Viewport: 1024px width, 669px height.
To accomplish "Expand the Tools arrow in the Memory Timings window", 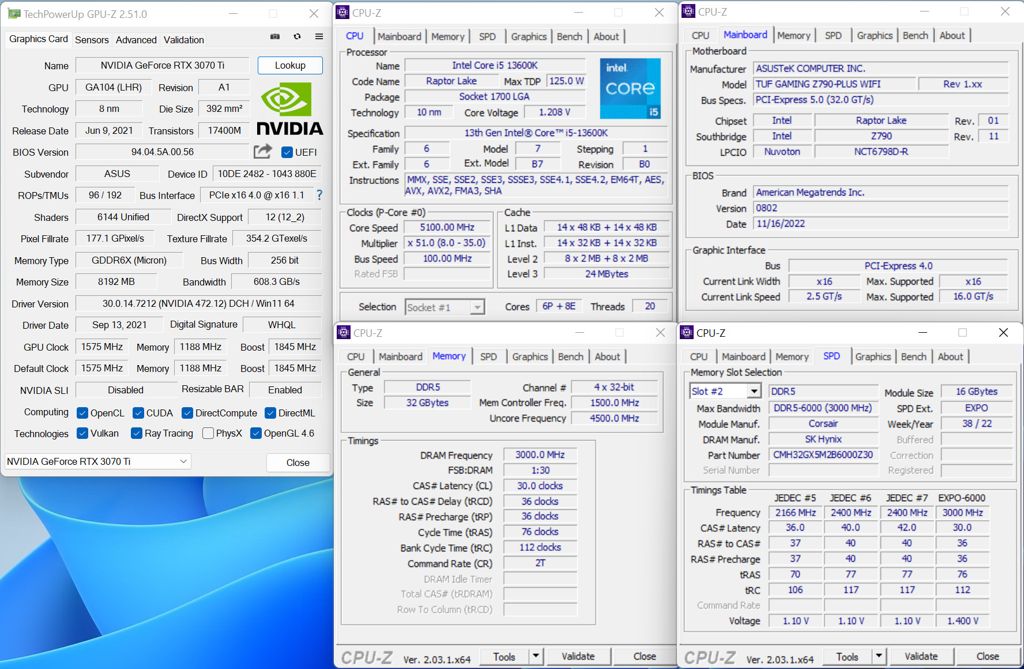I will tap(536, 656).
